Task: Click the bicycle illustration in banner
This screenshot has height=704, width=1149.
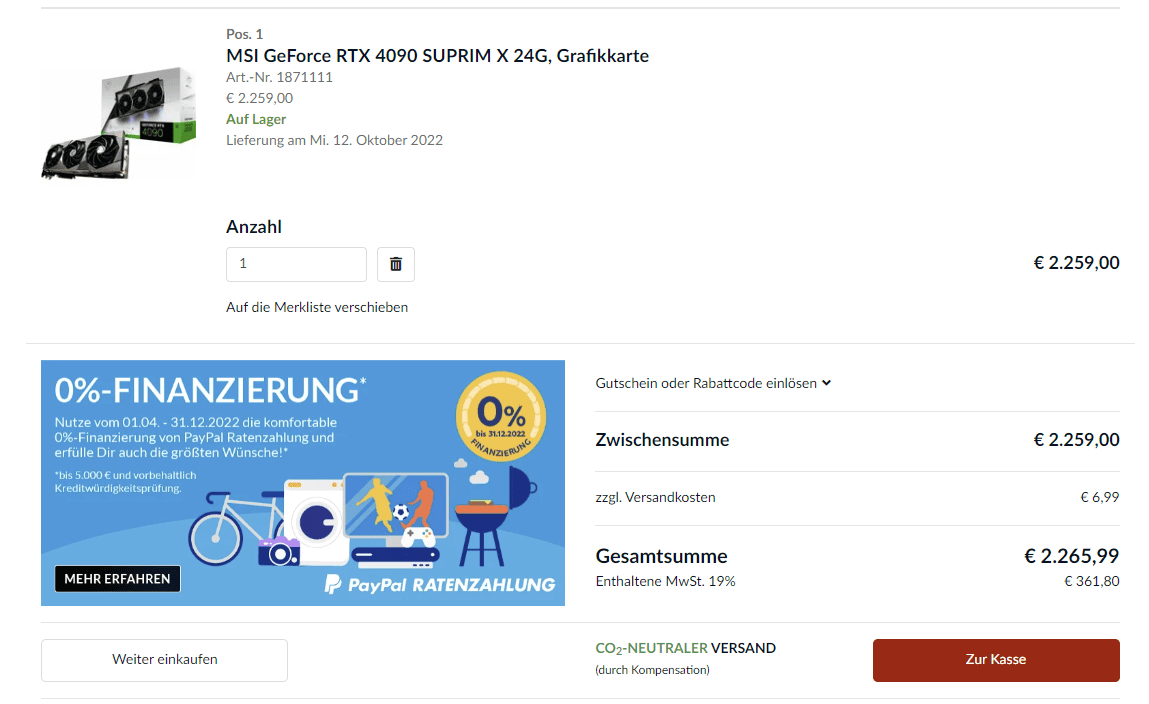Action: coord(234,527)
